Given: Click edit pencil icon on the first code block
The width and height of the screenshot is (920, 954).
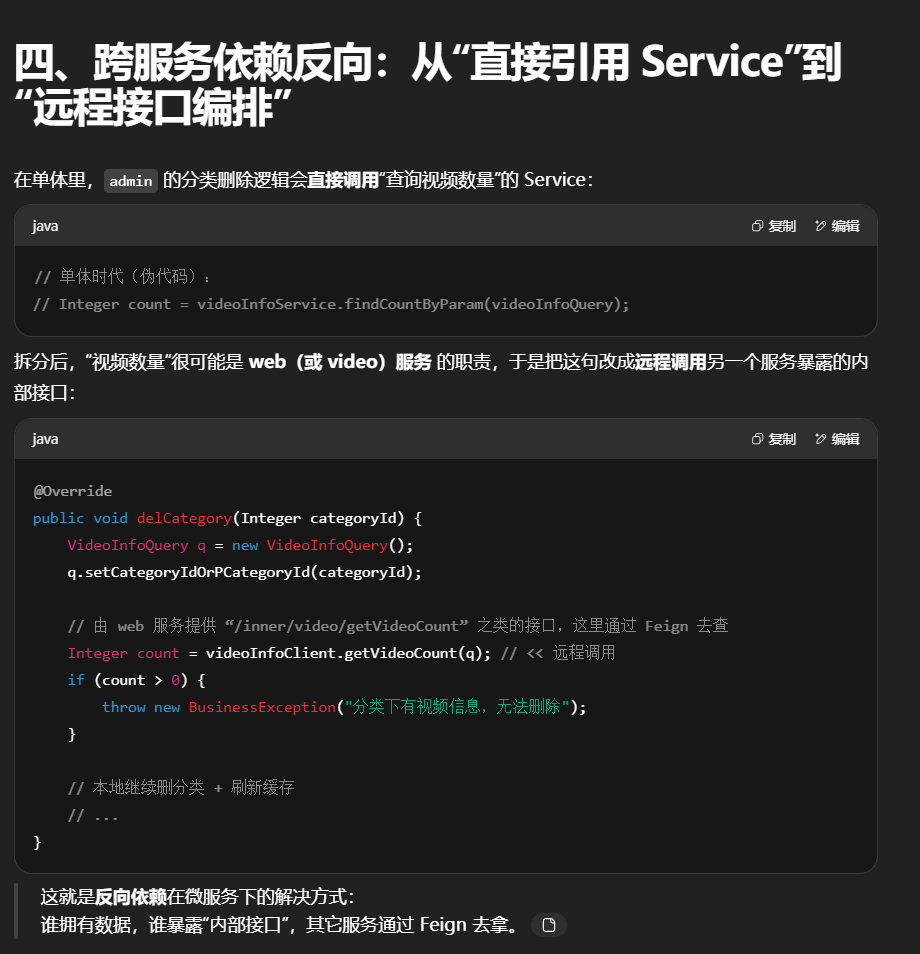Looking at the screenshot, I should [821, 226].
